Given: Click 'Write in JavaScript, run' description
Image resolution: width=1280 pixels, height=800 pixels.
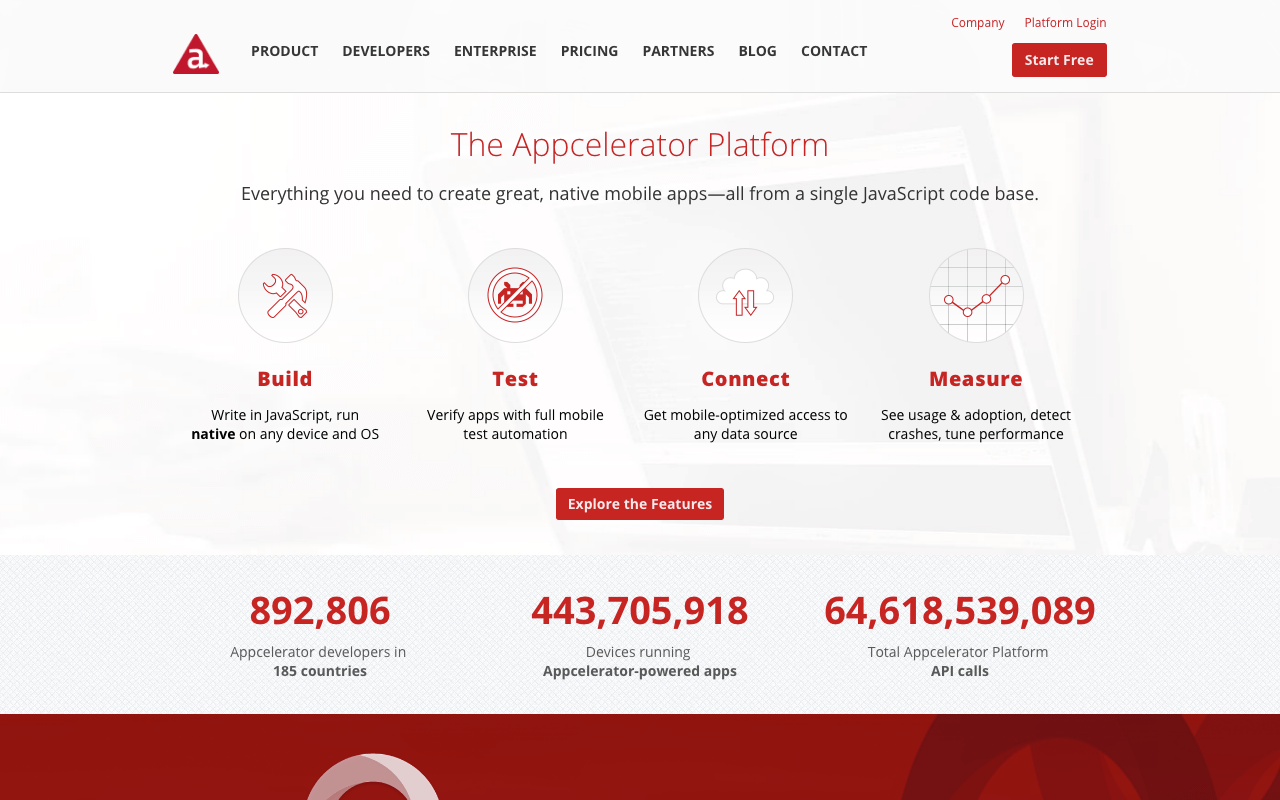Looking at the screenshot, I should [x=285, y=415].
